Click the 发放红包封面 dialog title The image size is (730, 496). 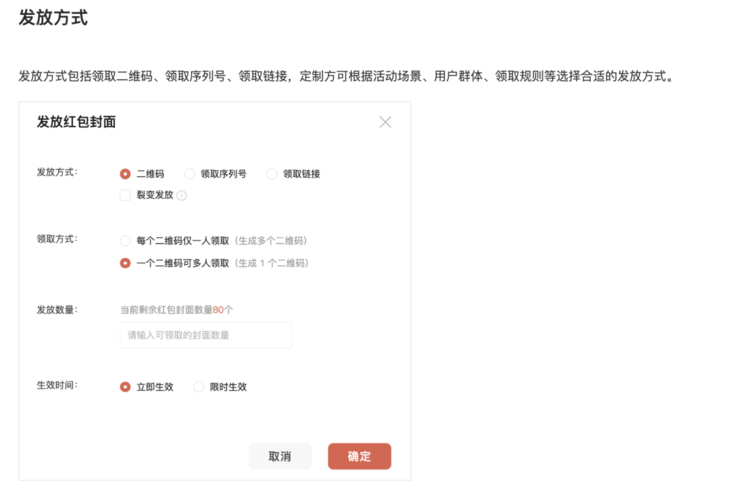76,122
